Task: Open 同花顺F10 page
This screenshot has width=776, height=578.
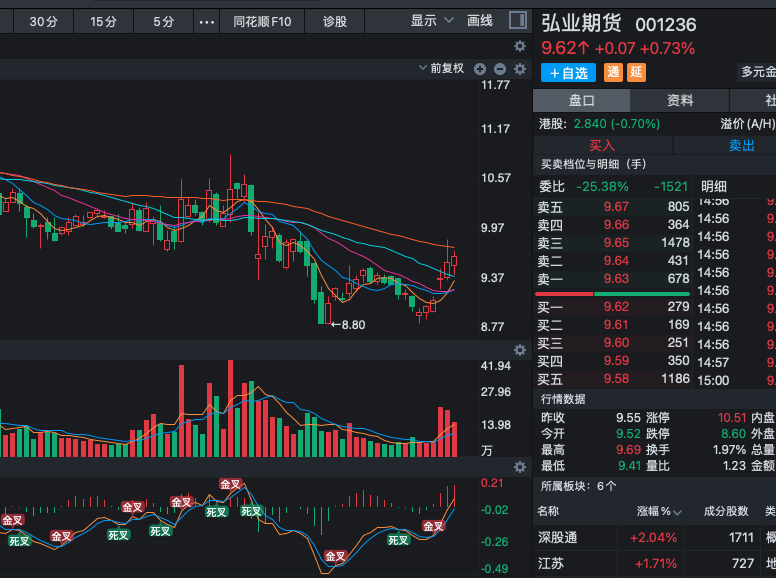Action: coord(262,22)
